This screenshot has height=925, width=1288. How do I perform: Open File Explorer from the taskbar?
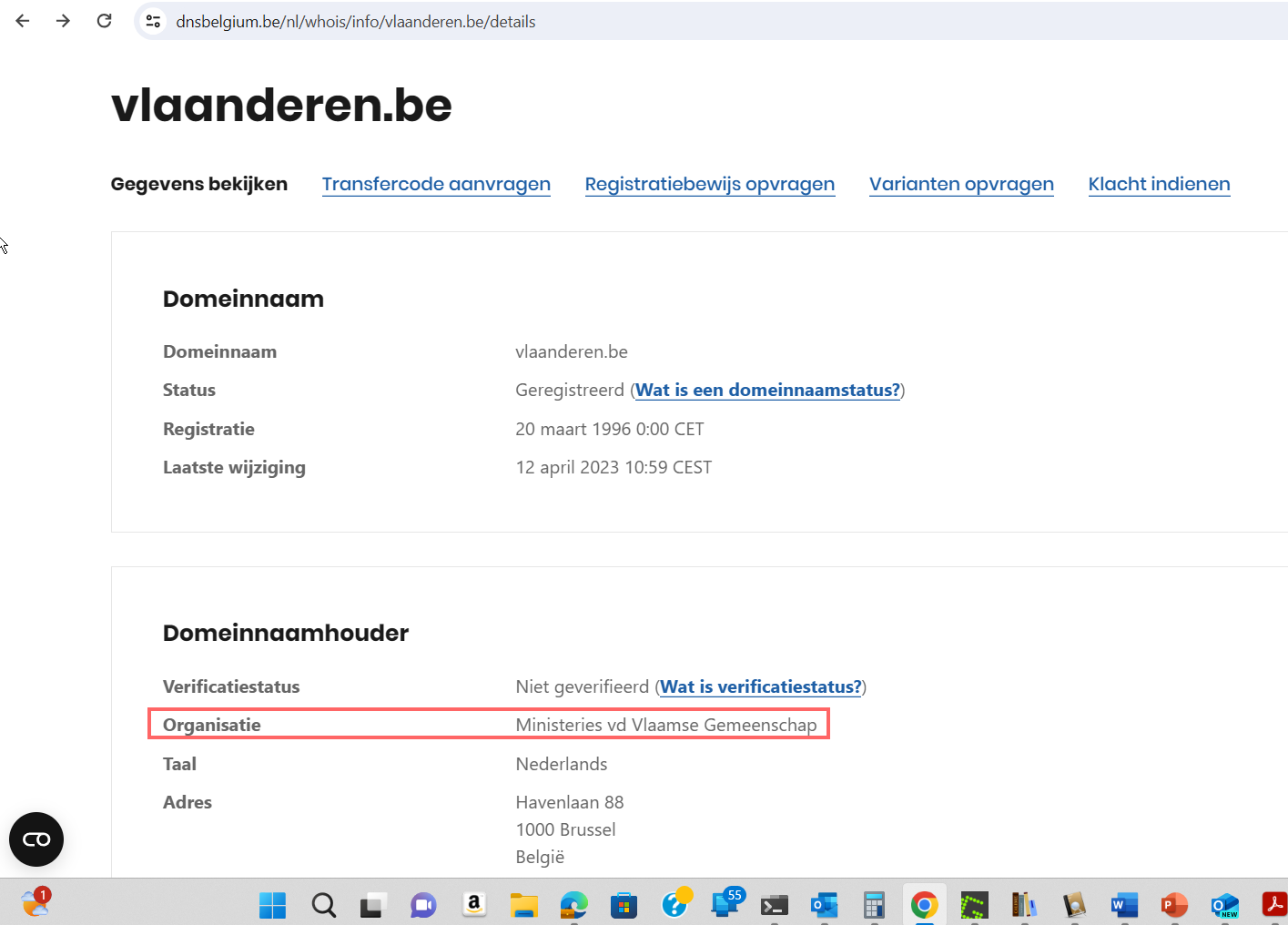[x=523, y=905]
